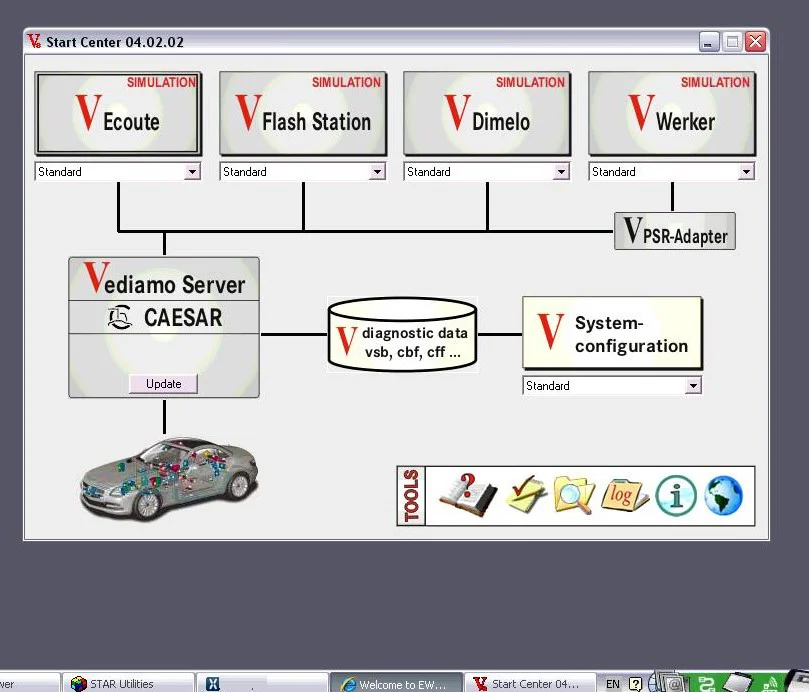Open System-configuration tile
The height and width of the screenshot is (692, 809).
pos(612,333)
